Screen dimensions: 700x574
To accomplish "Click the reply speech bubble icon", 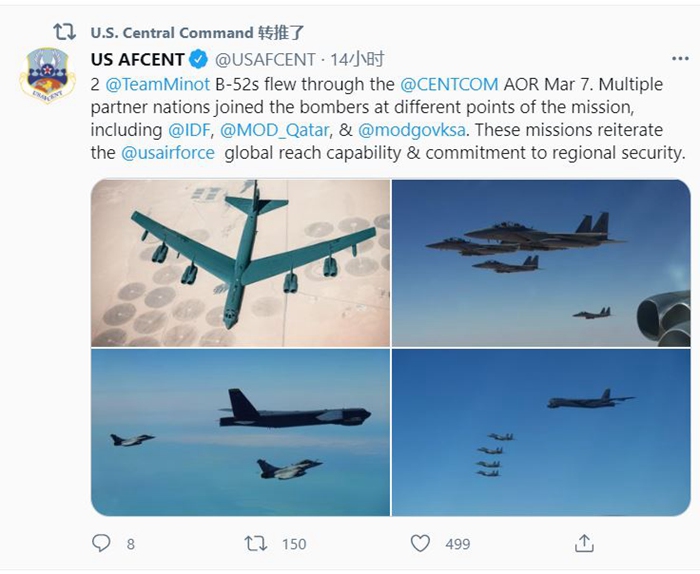I will coord(101,543).
